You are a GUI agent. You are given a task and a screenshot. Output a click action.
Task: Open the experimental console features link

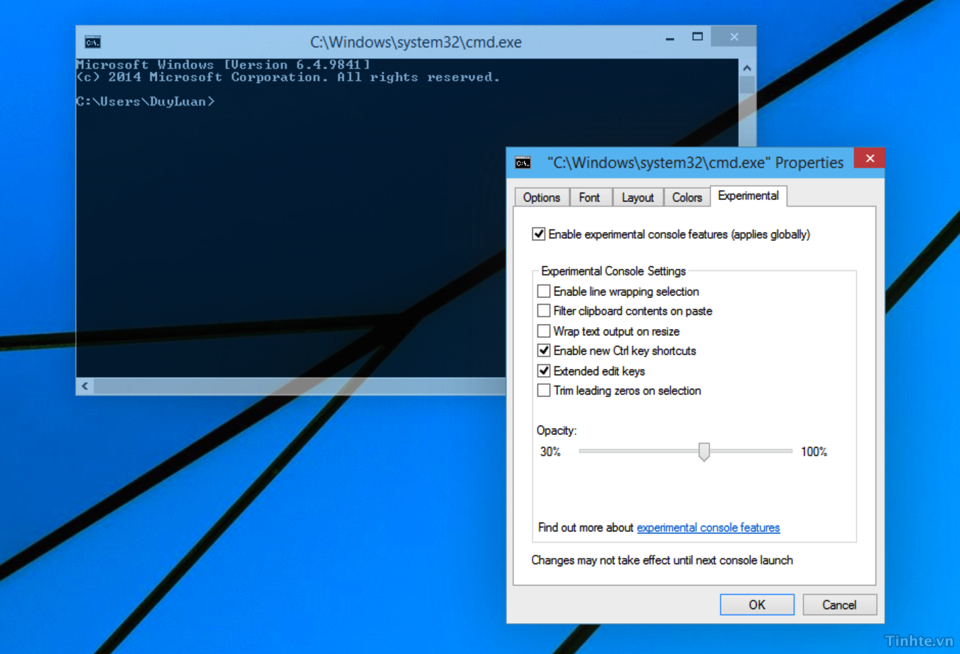tap(708, 528)
